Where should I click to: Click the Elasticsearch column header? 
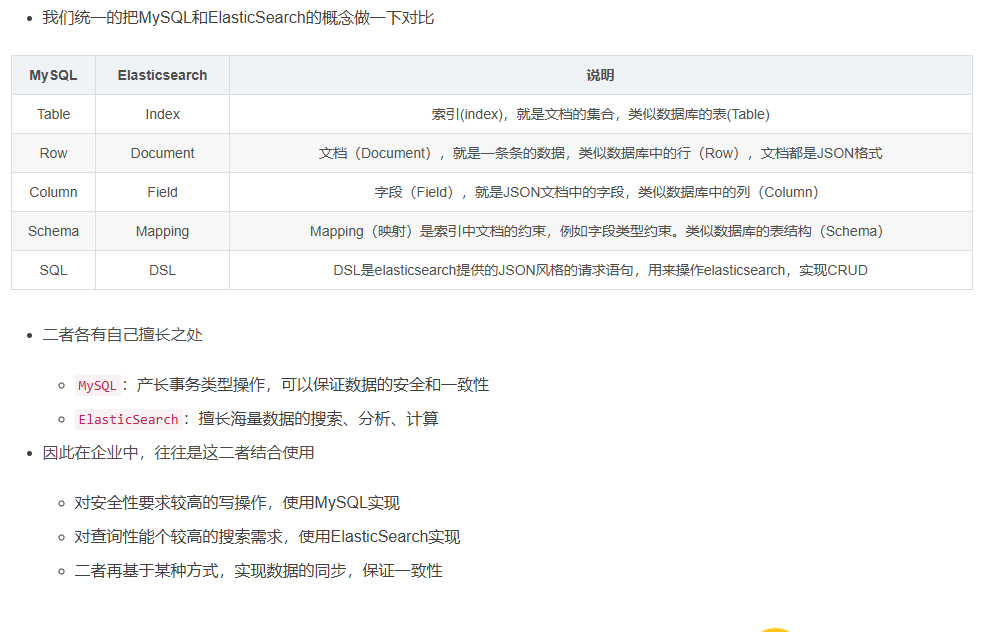pyautogui.click(x=162, y=76)
